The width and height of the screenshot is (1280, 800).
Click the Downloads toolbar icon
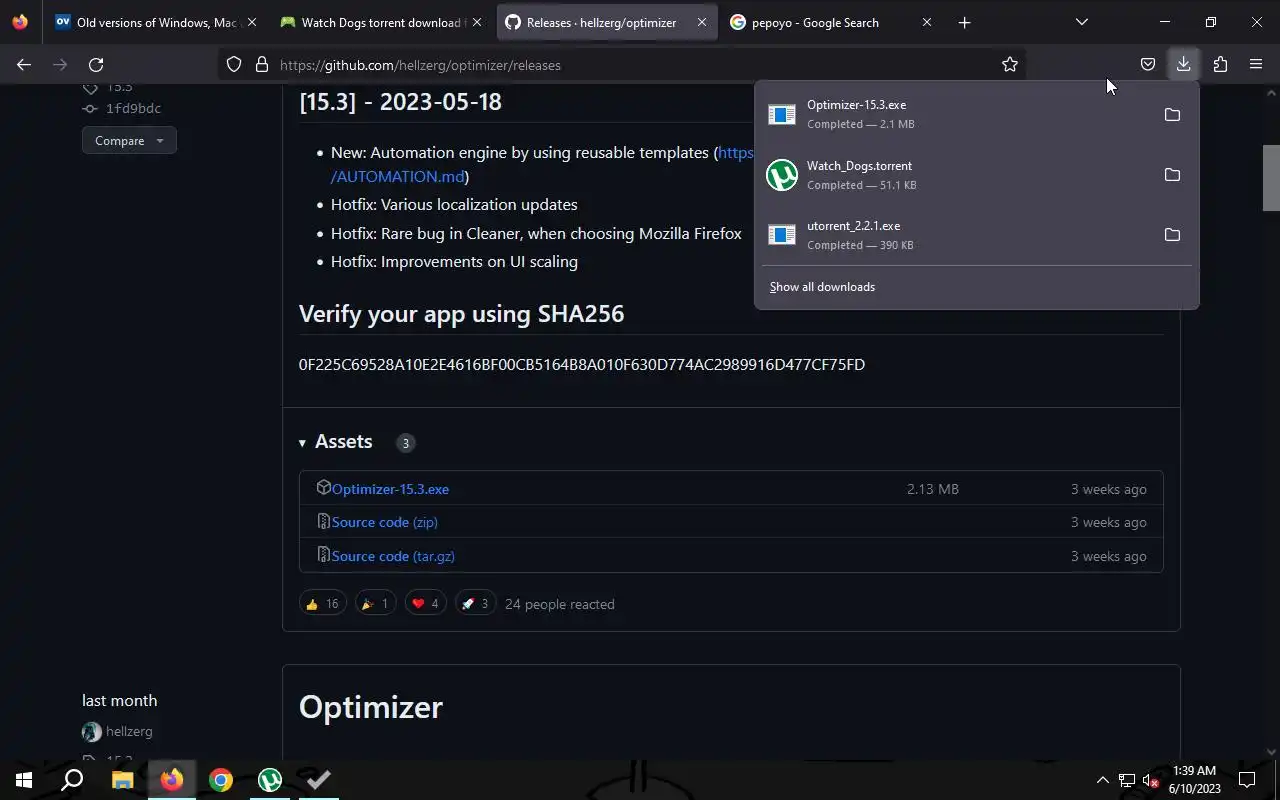click(x=1183, y=64)
